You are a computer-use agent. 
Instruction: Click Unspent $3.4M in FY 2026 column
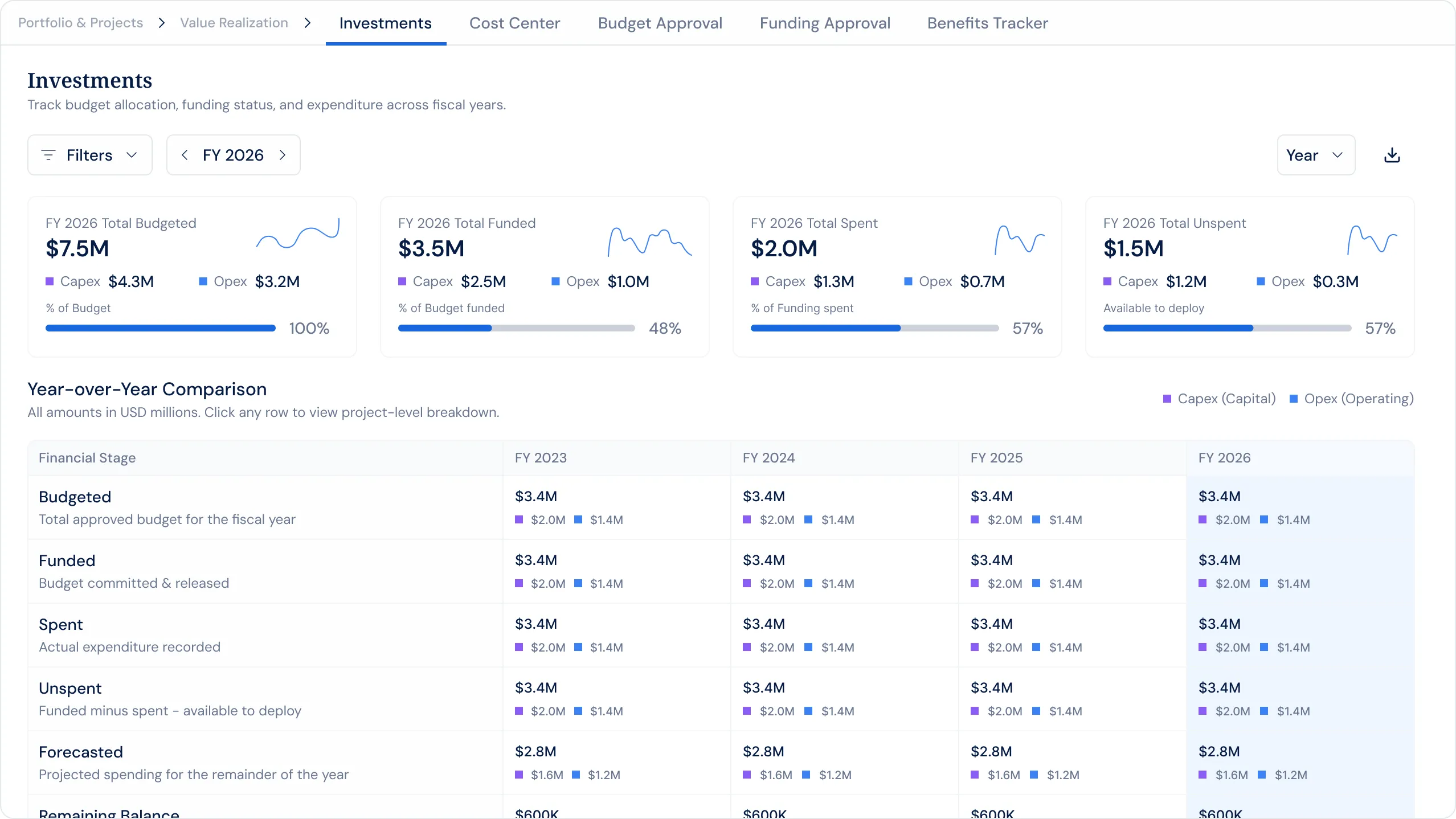point(1220,687)
